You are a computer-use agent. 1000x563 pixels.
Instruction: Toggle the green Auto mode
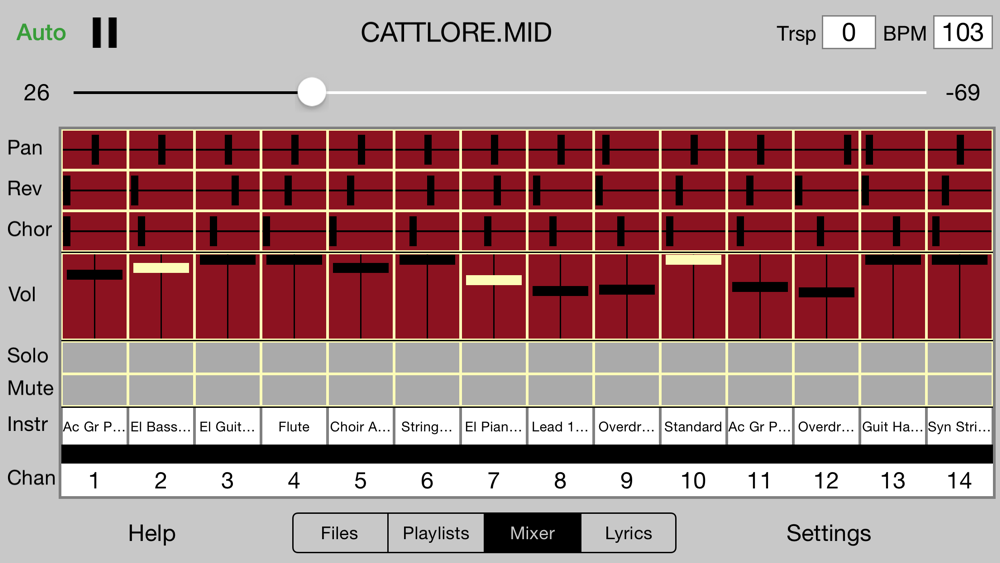(41, 33)
